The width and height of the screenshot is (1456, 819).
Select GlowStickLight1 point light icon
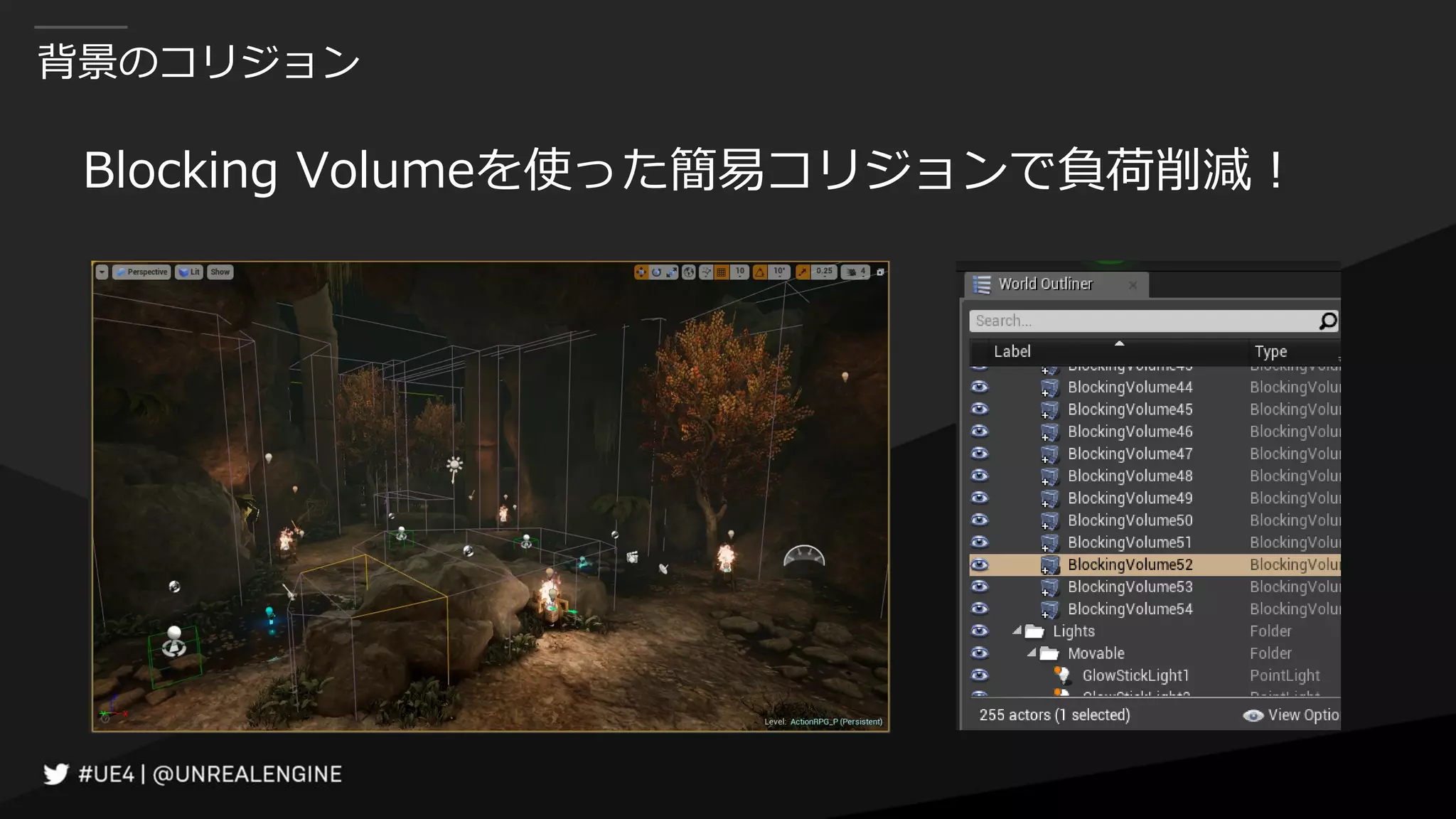1062,675
